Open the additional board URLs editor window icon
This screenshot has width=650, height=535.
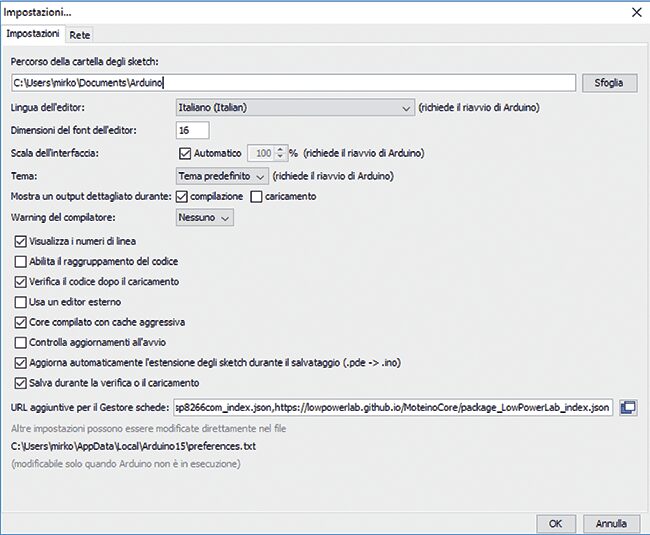pyautogui.click(x=628, y=407)
